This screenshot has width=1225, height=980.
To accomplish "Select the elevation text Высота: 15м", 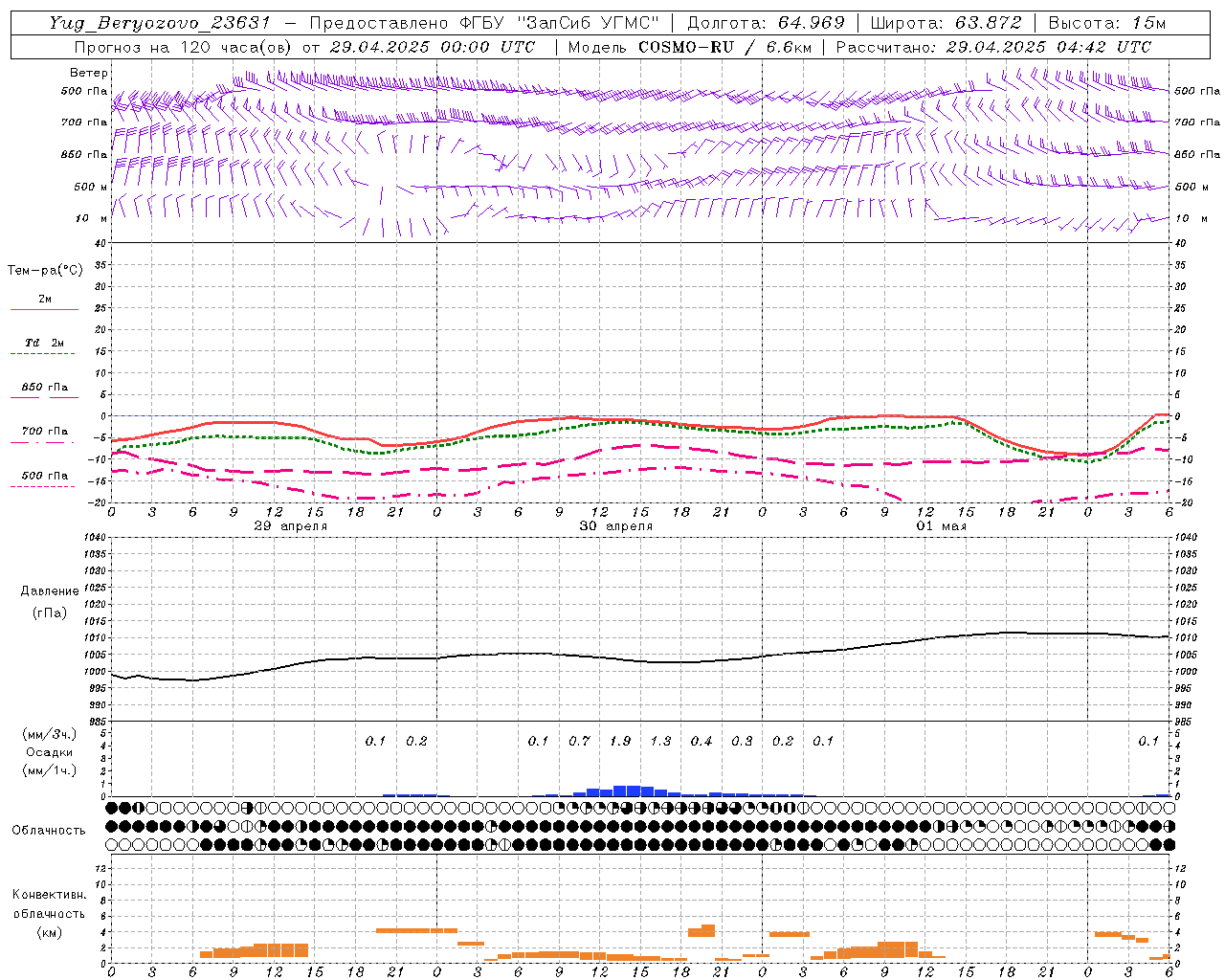I will (1107, 23).
